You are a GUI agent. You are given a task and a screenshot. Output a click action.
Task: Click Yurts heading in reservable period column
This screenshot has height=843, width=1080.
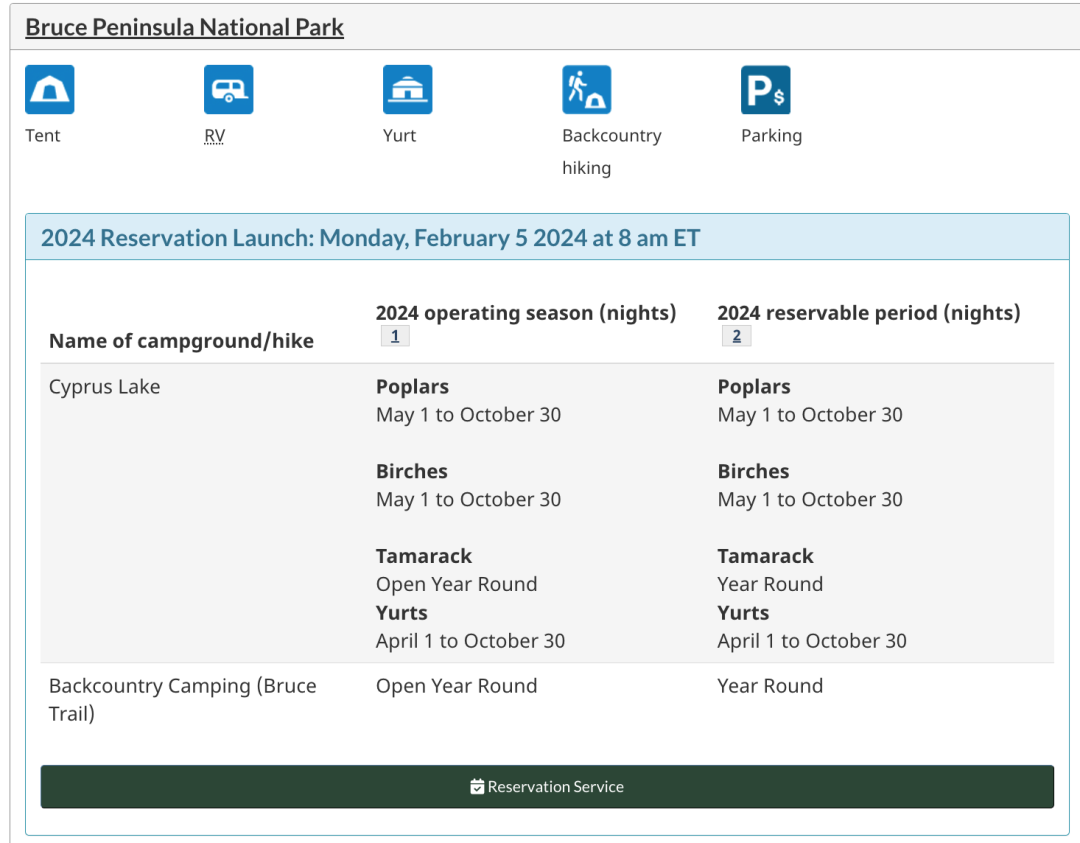click(x=743, y=613)
